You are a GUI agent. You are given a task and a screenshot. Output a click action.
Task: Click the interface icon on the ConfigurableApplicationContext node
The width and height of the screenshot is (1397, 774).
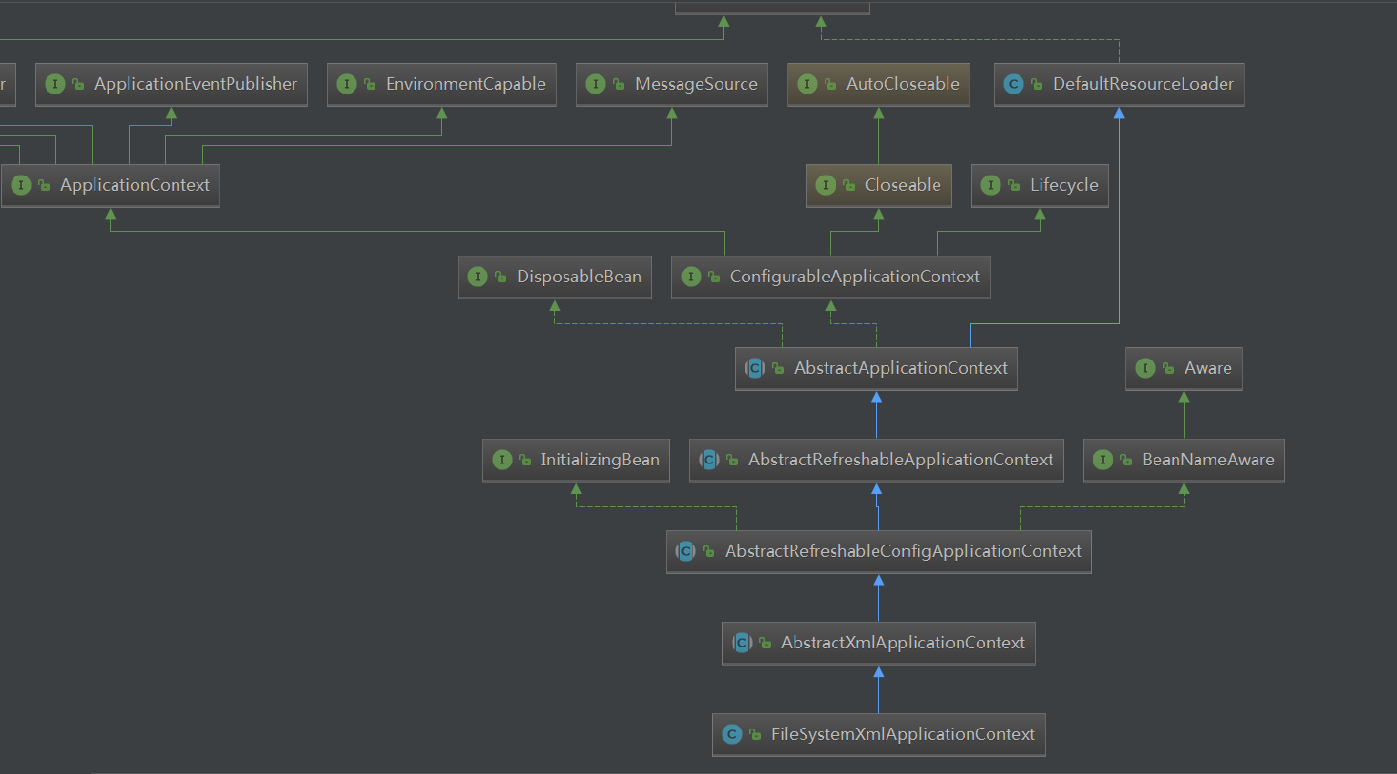pos(691,277)
